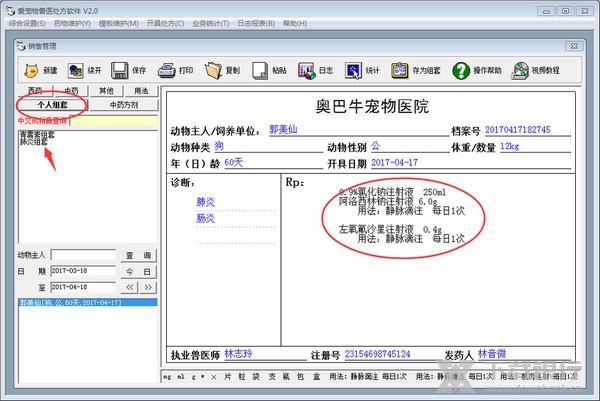
Task: Click the 盒 unit in bottom bar
Action: 316,377
